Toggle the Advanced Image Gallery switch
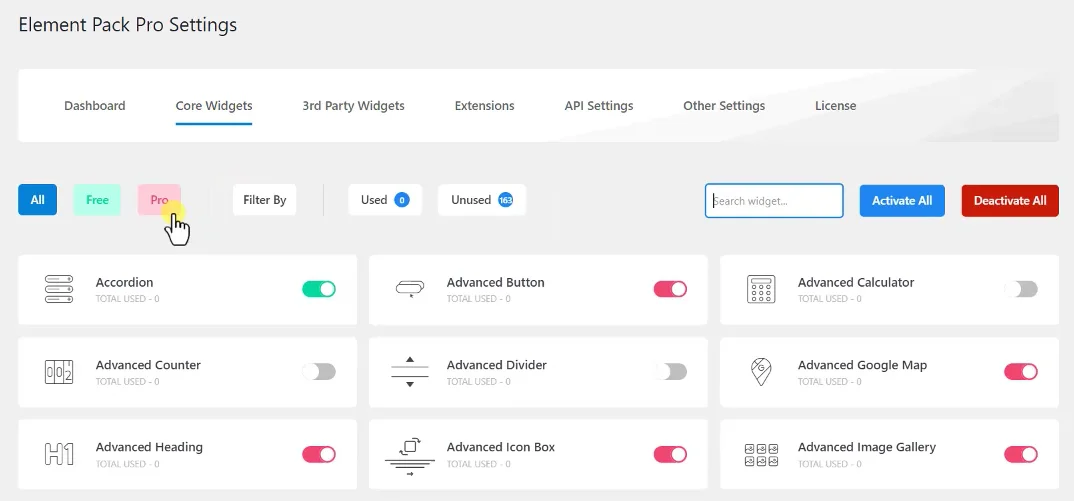 (1021, 454)
